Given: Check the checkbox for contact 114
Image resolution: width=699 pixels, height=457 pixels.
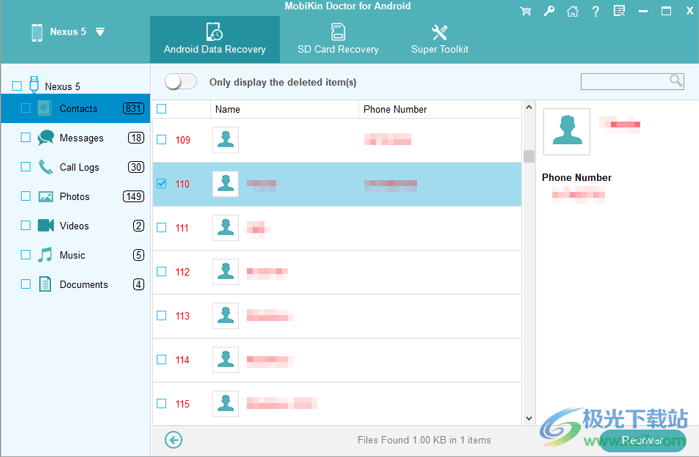Looking at the screenshot, I should click(161, 359).
